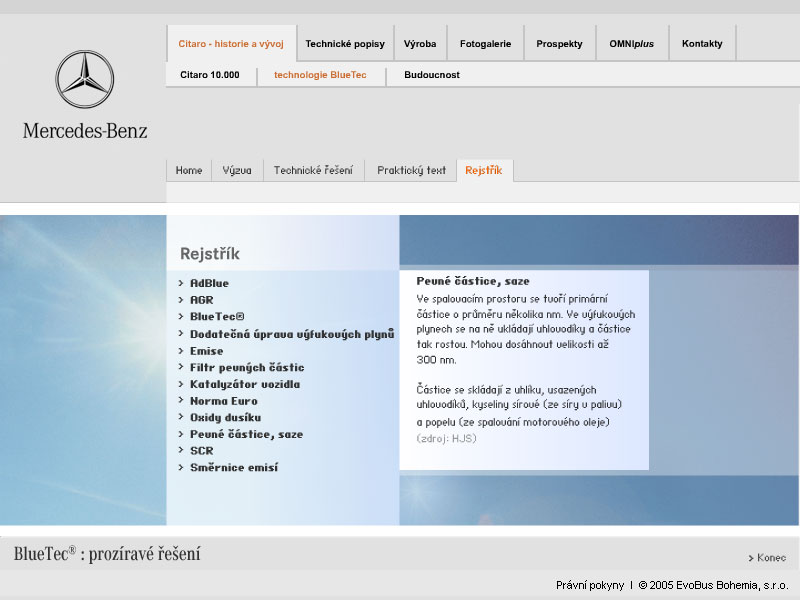Viewport: 800px width, 600px height.
Task: Open the Výroba tab
Action: tap(420, 44)
